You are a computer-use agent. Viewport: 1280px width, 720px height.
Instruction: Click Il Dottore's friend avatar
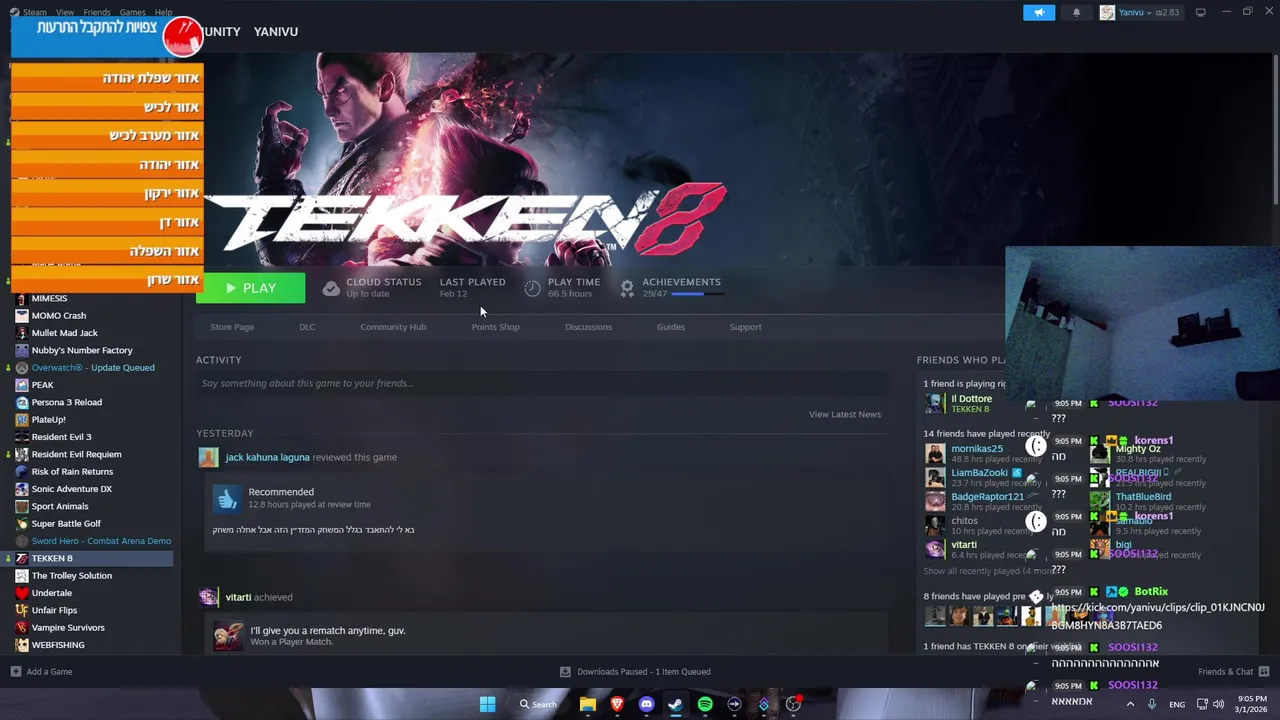point(935,403)
